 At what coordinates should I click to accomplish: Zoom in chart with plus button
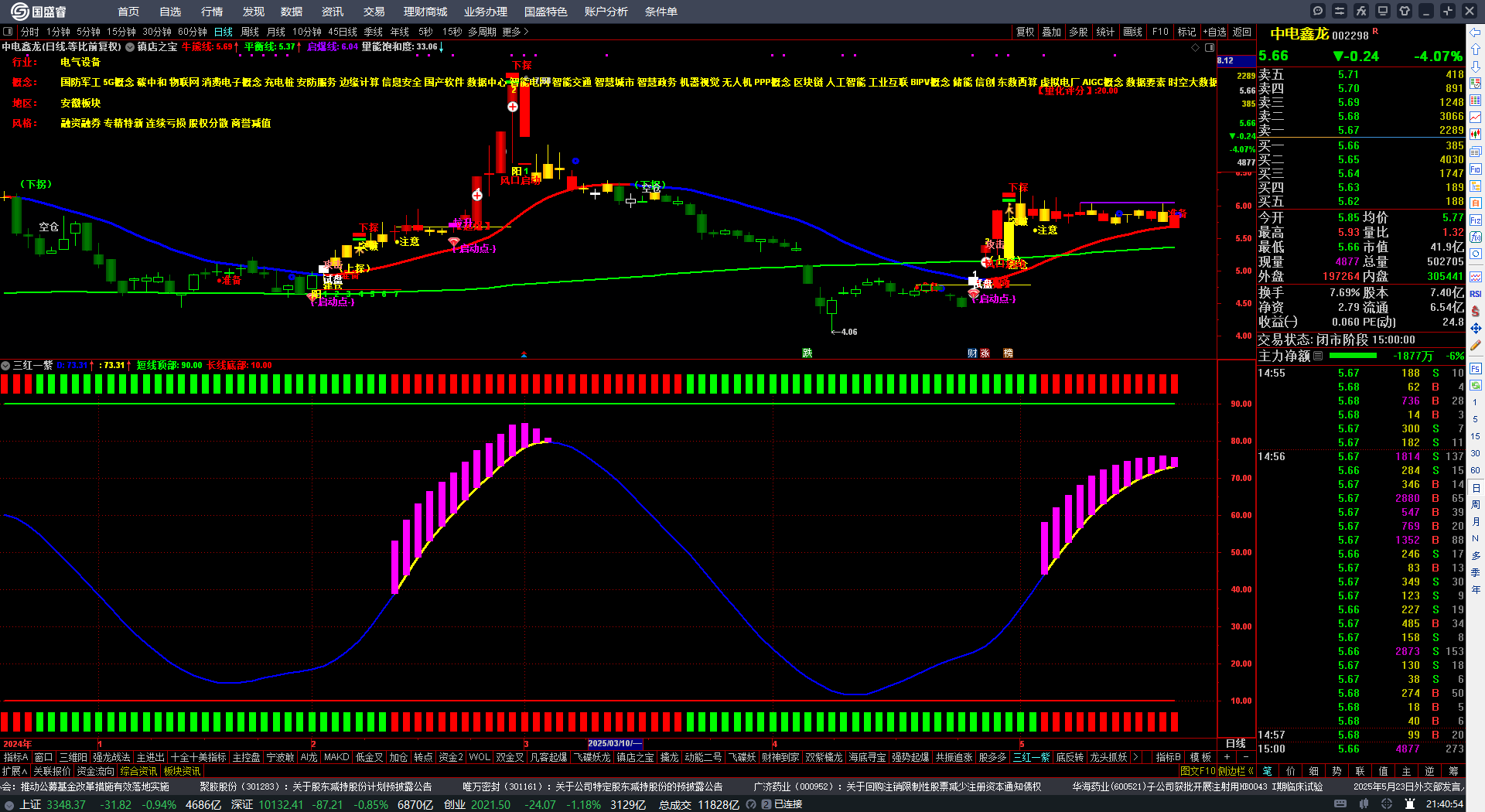(x=1227, y=757)
